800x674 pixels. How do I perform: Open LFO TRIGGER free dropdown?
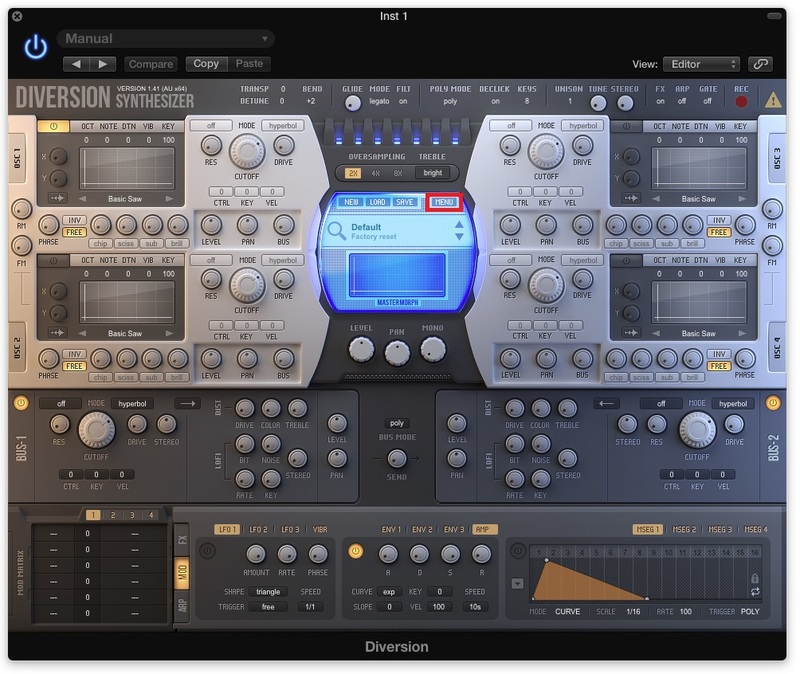click(268, 607)
